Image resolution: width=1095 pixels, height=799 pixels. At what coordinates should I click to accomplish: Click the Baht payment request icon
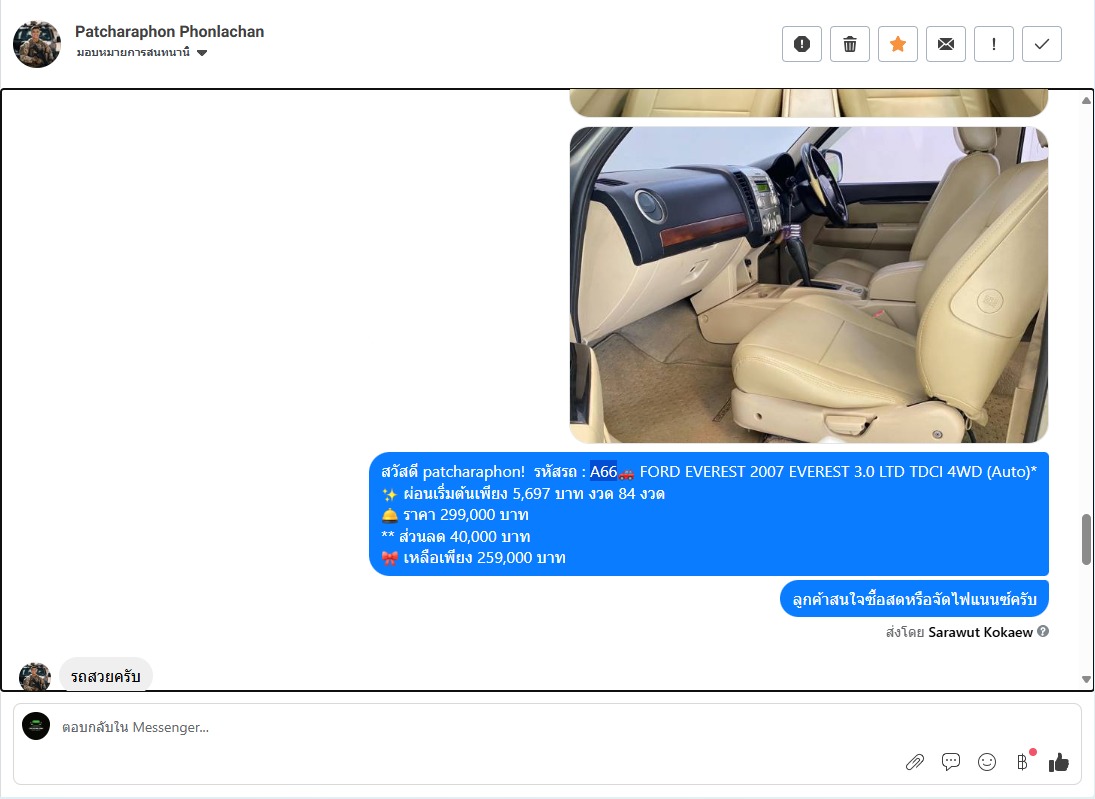click(x=1023, y=762)
